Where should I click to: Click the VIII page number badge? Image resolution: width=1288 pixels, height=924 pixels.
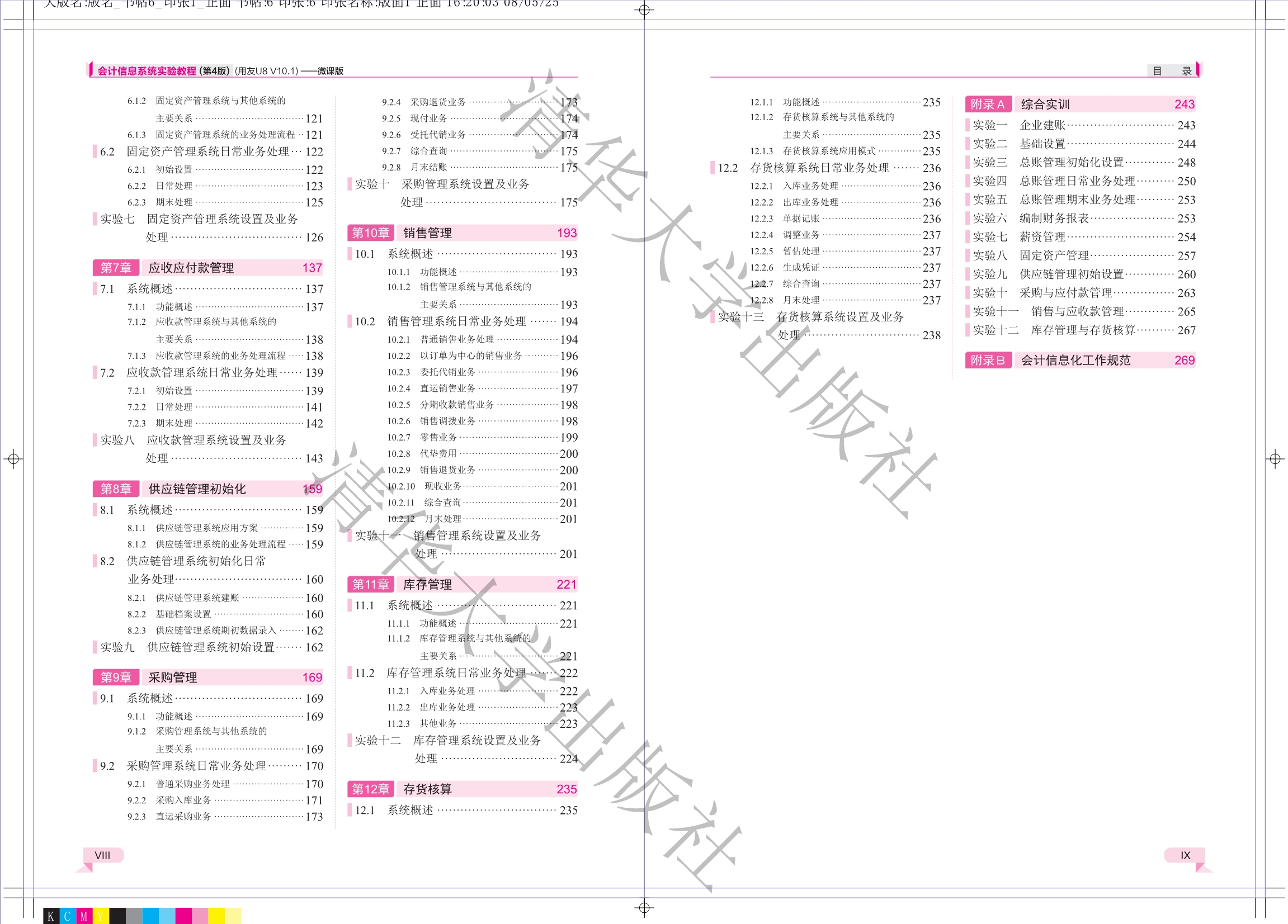pyautogui.click(x=103, y=855)
